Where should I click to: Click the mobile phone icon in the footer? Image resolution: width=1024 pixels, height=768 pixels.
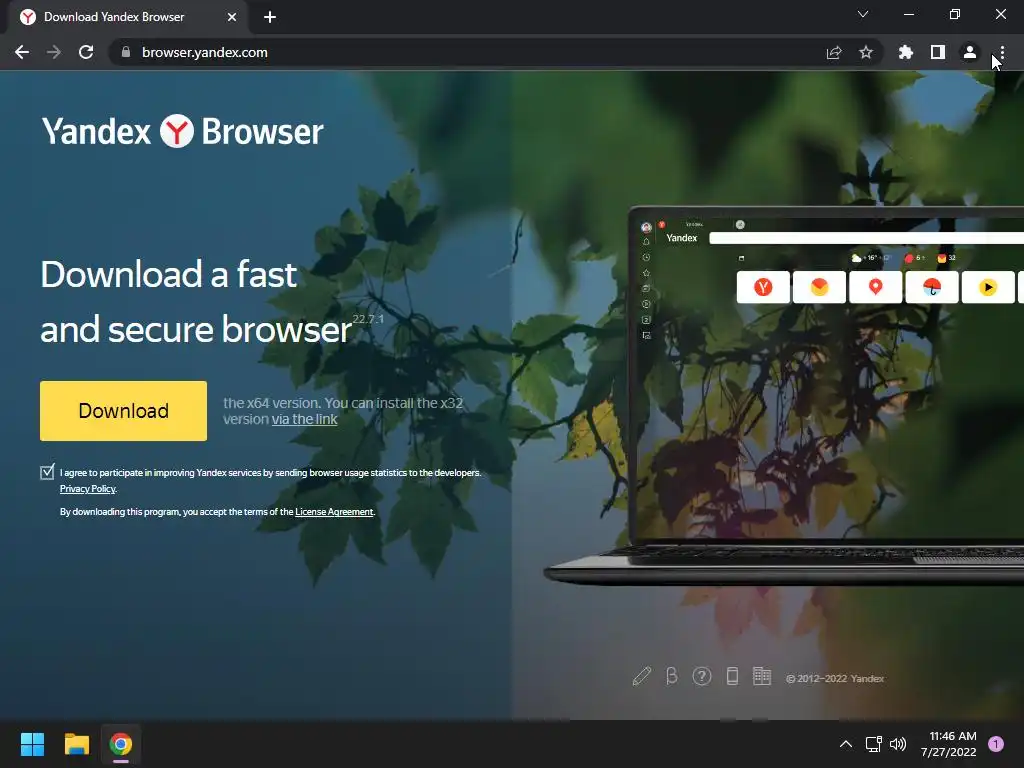coord(732,676)
